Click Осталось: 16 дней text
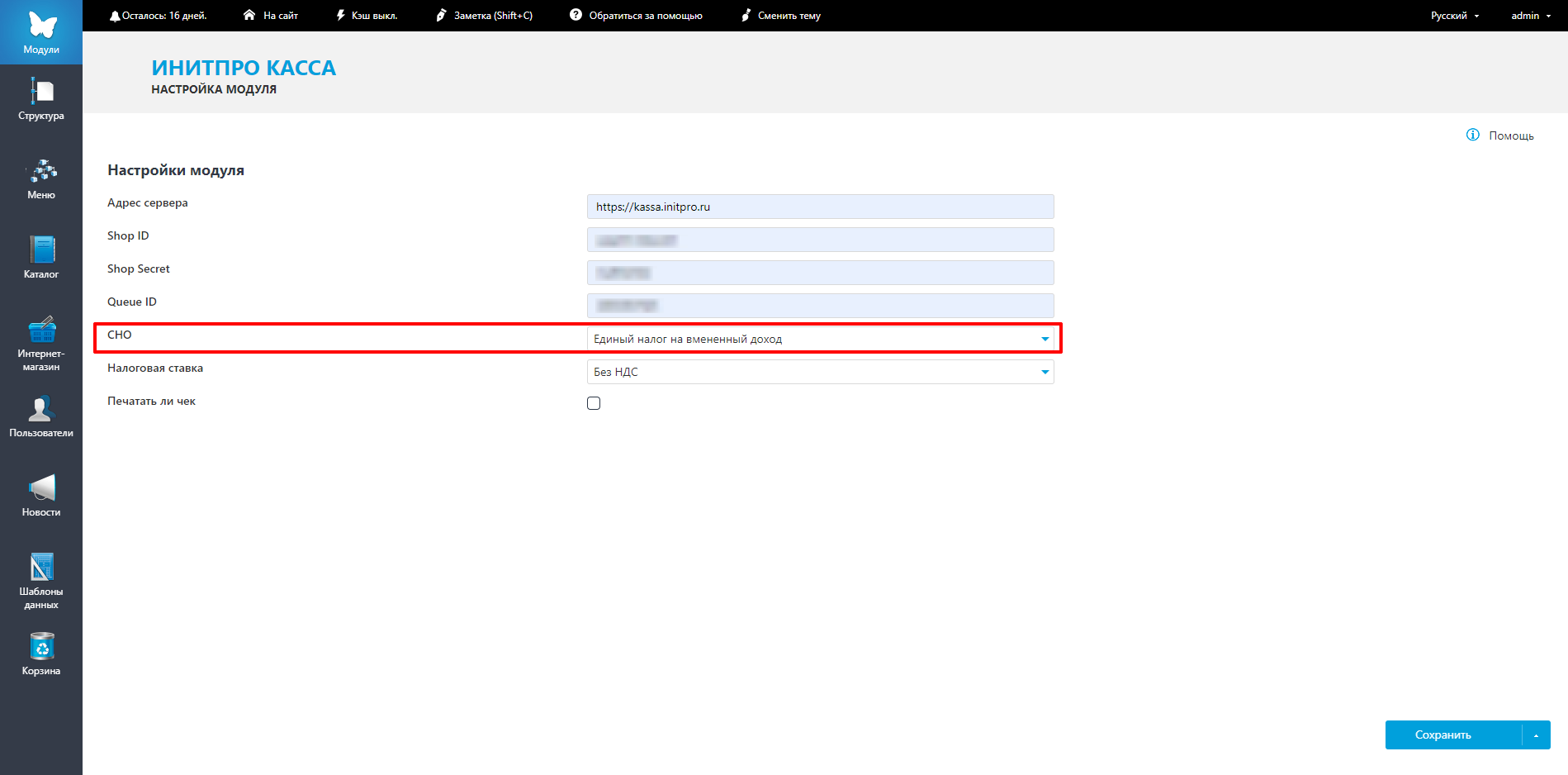The image size is (1568, 775). 164,16
